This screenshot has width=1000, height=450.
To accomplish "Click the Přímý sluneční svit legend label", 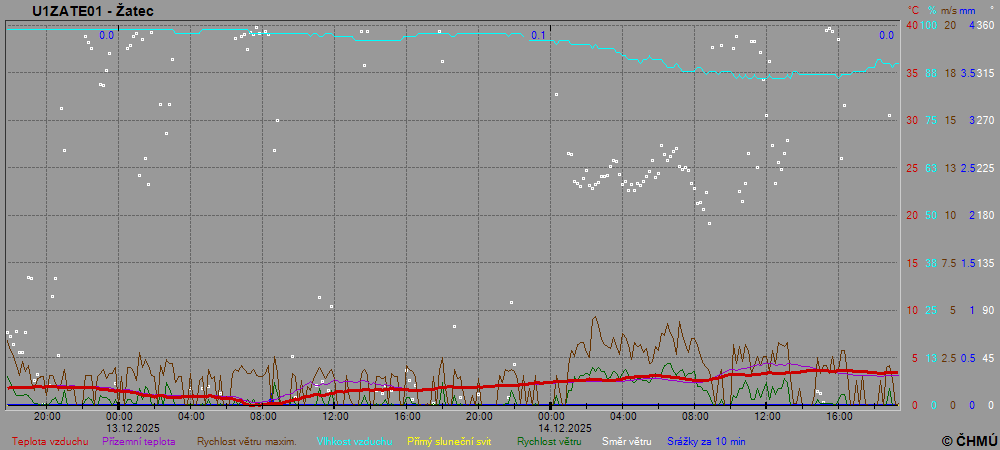I will (450, 441).
